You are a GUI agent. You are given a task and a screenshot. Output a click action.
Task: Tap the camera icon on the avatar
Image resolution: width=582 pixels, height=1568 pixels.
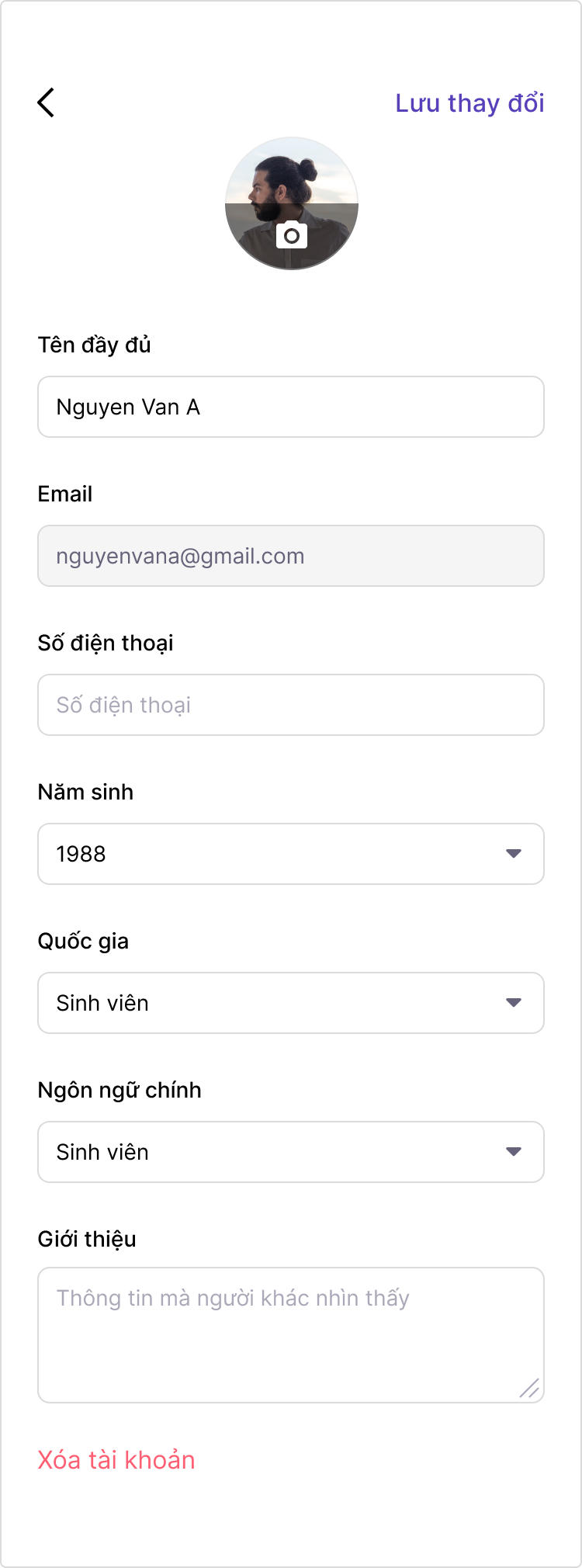[292, 235]
